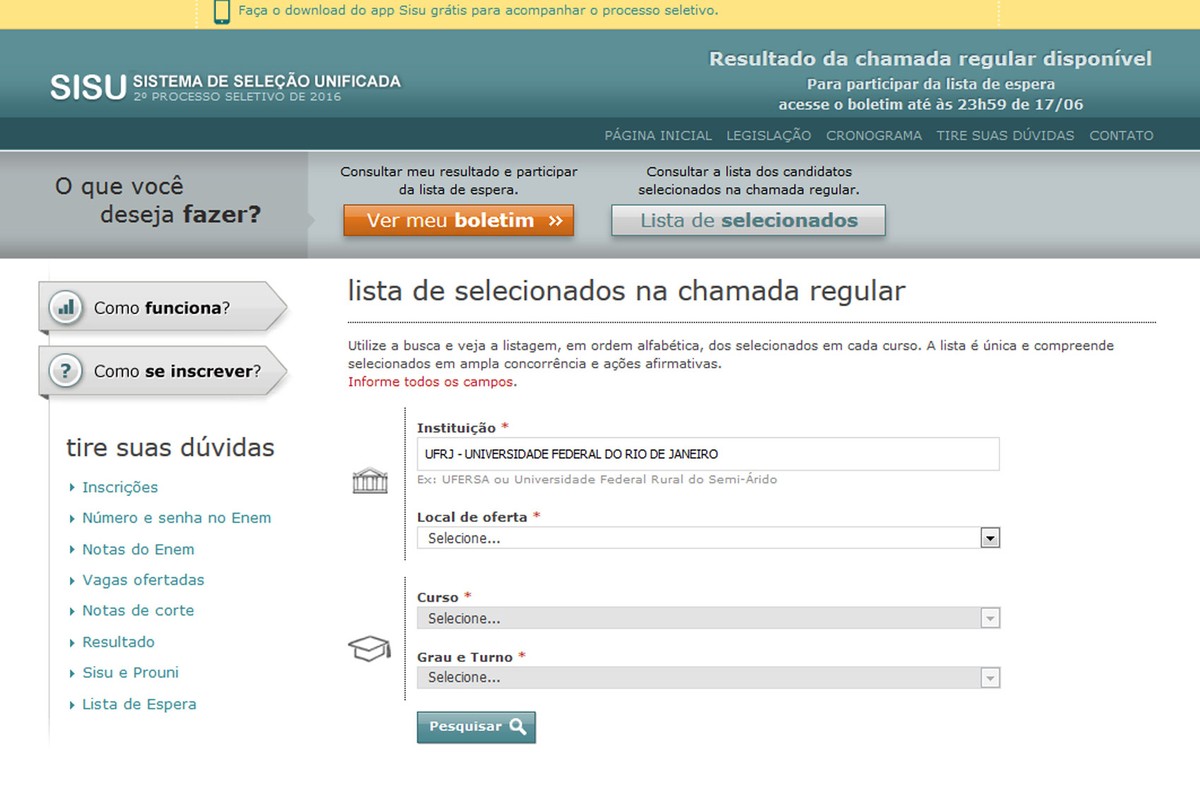Open the Local de oferta dropdown
Screen dimensions: 1200x786
[x=708, y=538]
